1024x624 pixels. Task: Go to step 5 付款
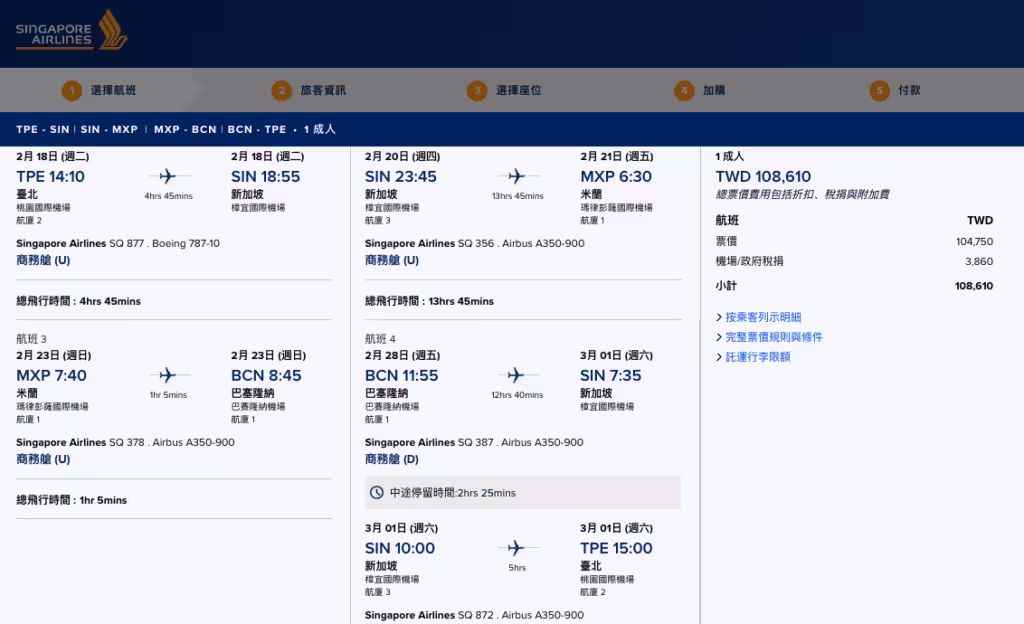(x=895, y=90)
